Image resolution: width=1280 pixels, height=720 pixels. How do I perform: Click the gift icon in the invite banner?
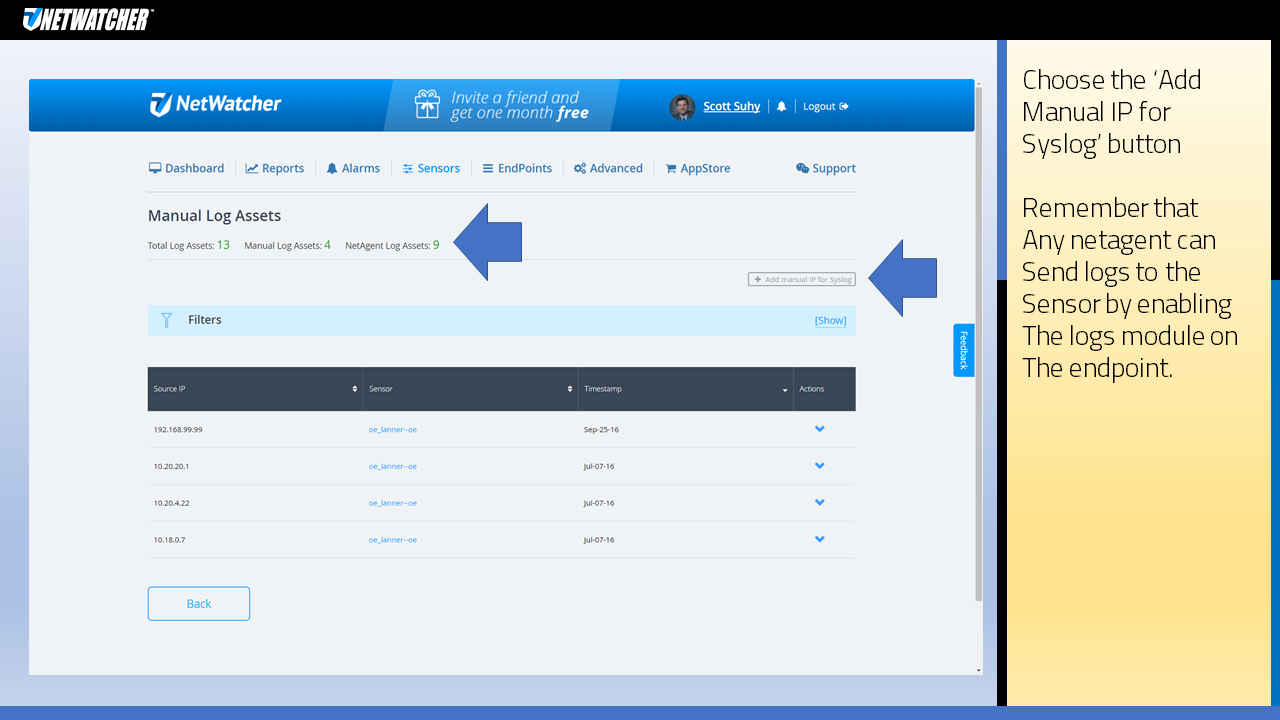(x=427, y=104)
